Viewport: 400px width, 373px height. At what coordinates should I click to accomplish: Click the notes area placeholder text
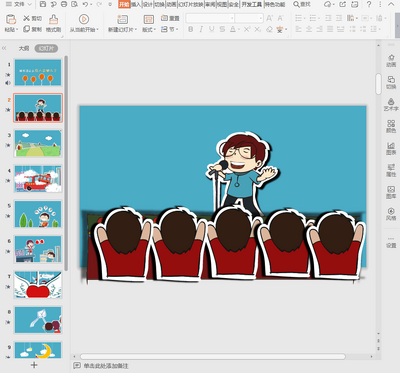106,366
